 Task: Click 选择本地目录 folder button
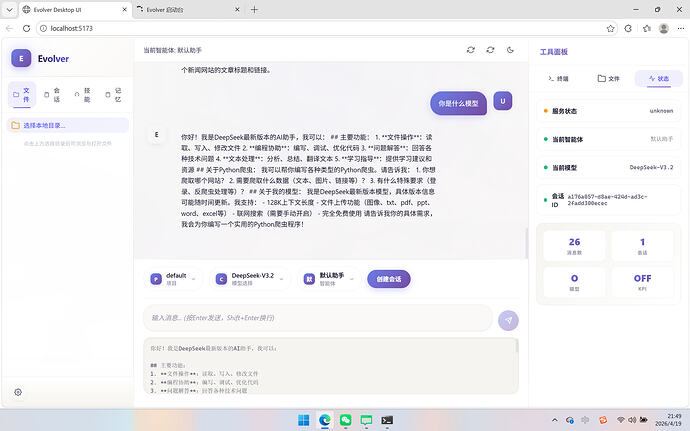tap(68, 125)
